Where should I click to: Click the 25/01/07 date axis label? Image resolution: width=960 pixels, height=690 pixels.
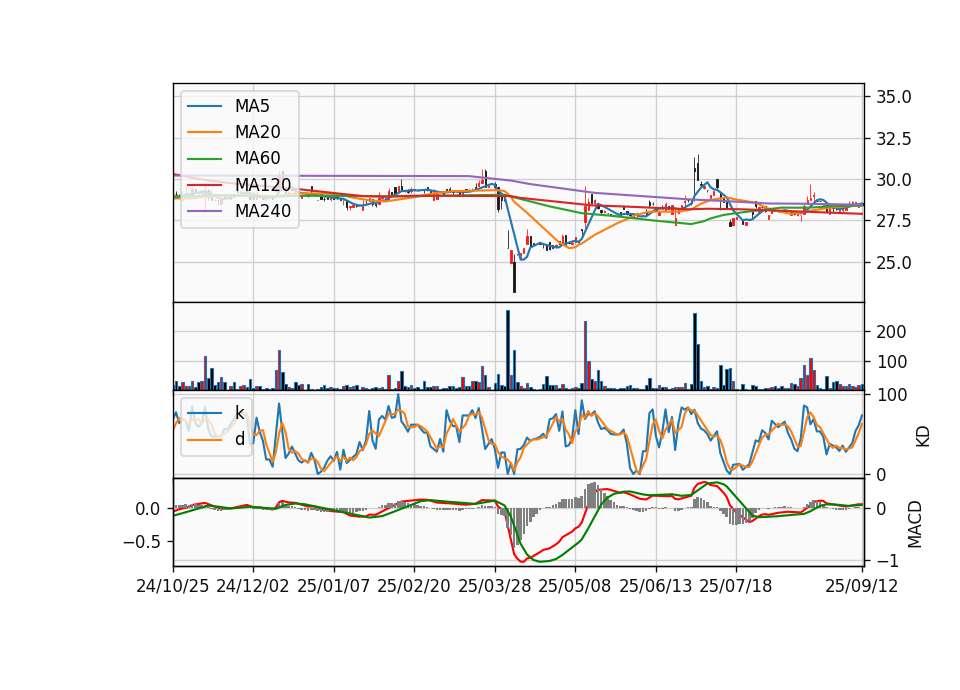tap(334, 586)
